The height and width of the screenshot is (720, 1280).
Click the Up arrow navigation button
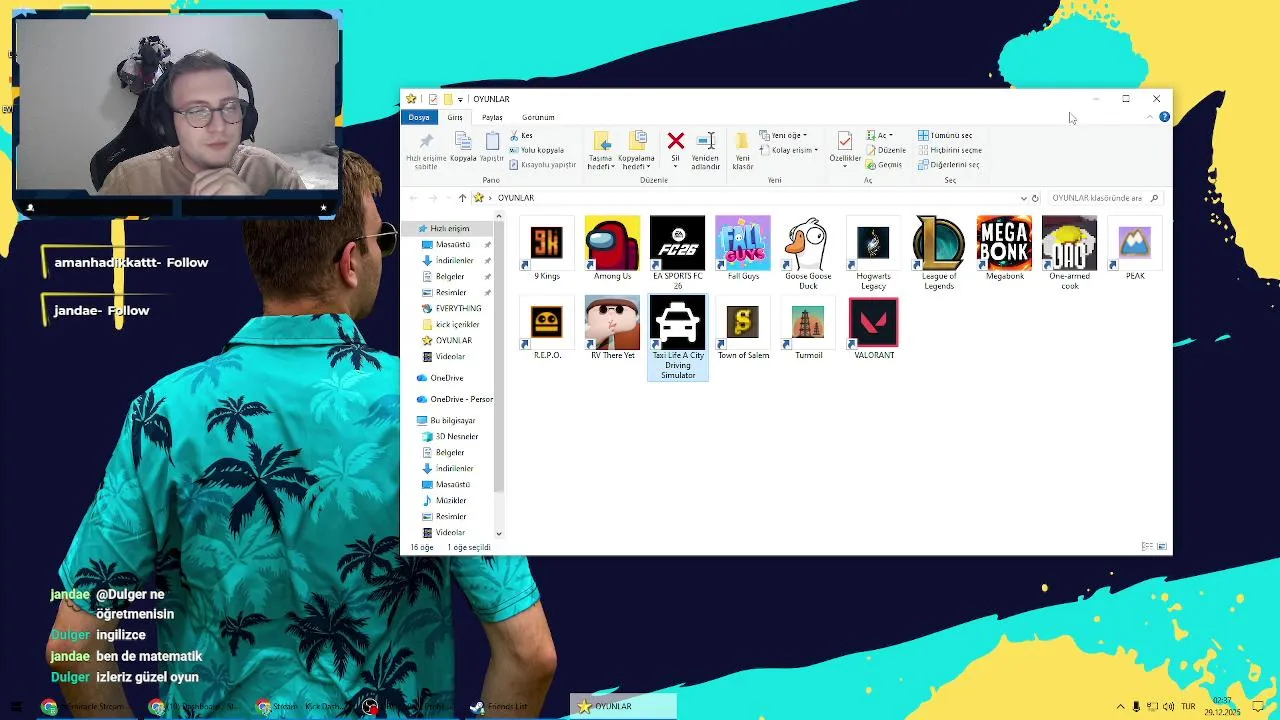462,198
